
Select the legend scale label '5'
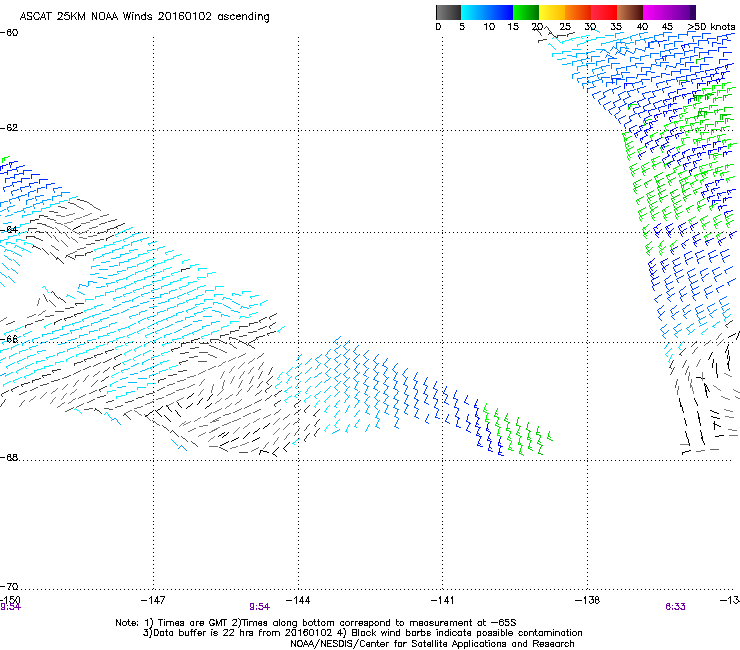click(x=462, y=26)
